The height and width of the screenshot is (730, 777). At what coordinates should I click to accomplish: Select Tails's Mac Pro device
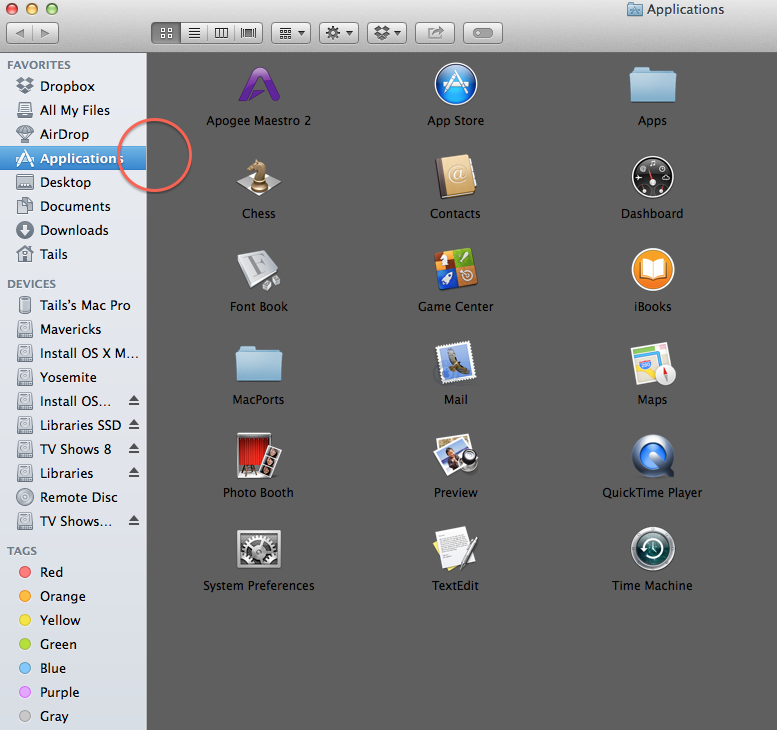click(73, 305)
